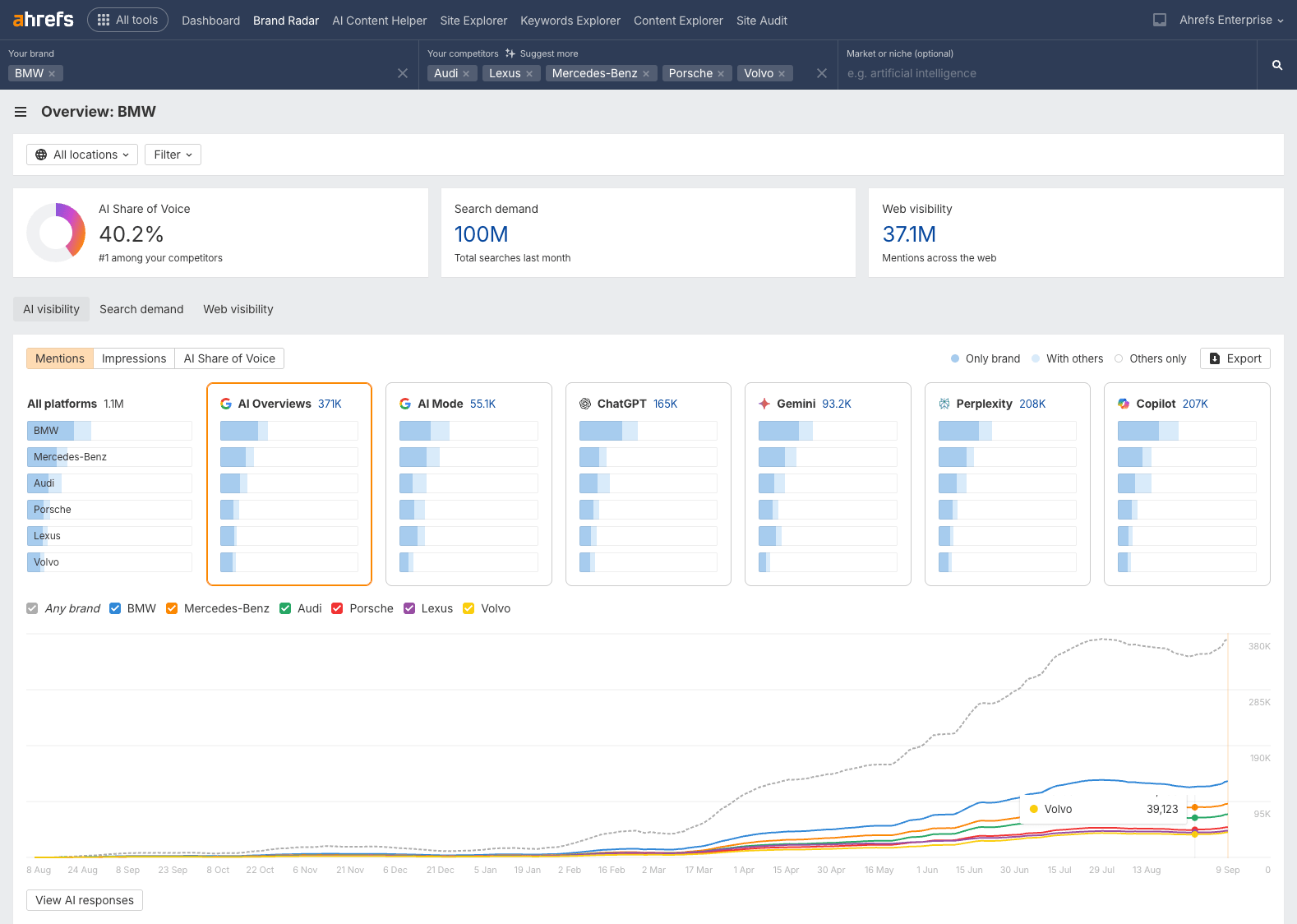Click View AI responses button

tap(85, 900)
